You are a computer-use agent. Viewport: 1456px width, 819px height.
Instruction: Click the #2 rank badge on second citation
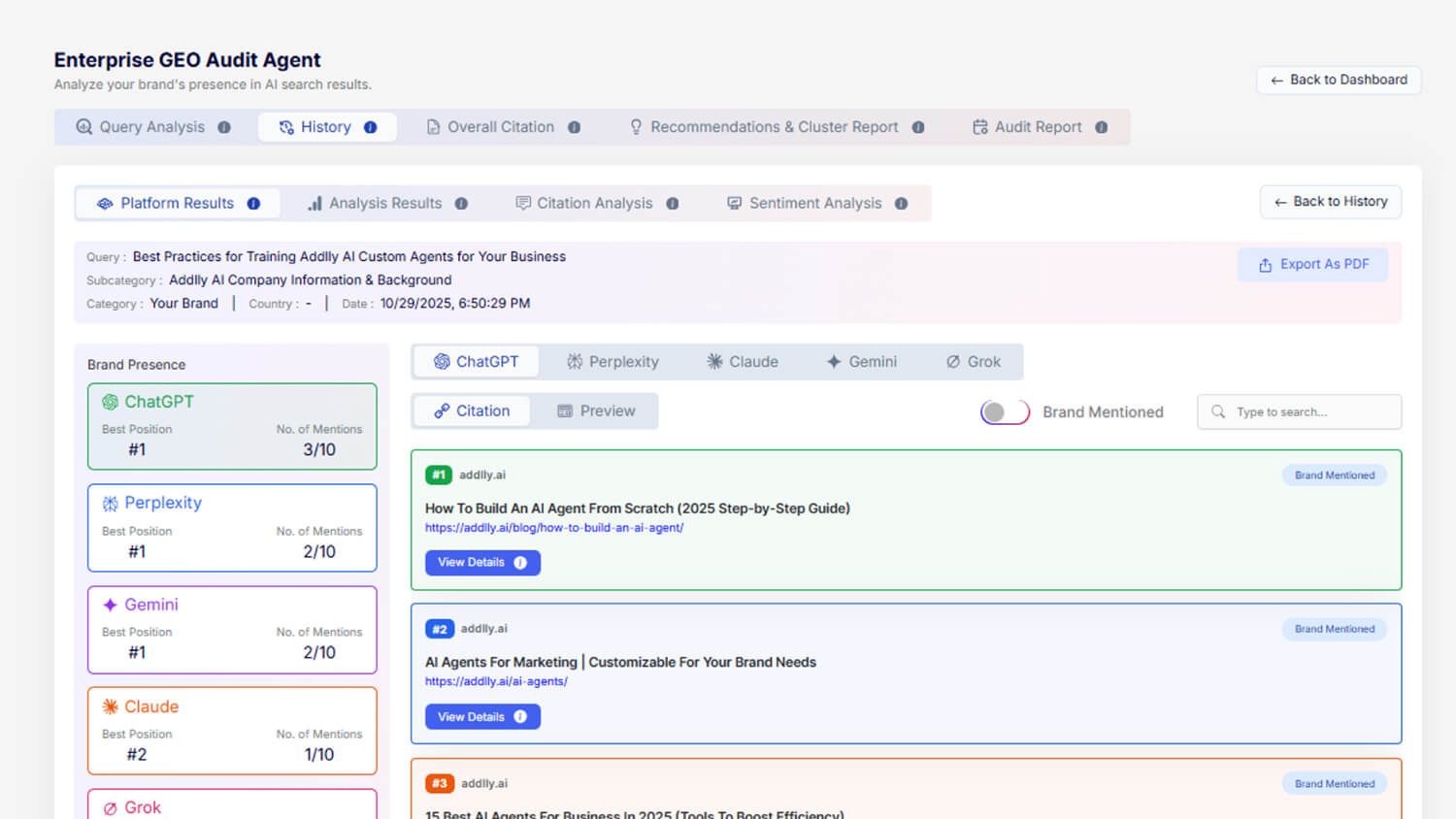point(440,629)
